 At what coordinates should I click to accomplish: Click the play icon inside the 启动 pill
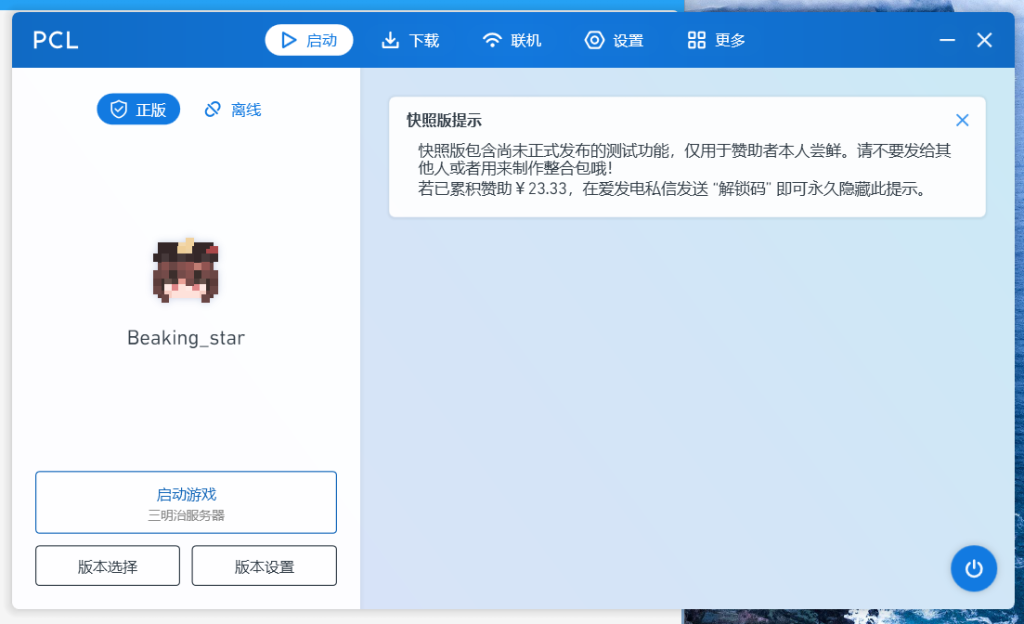291,40
